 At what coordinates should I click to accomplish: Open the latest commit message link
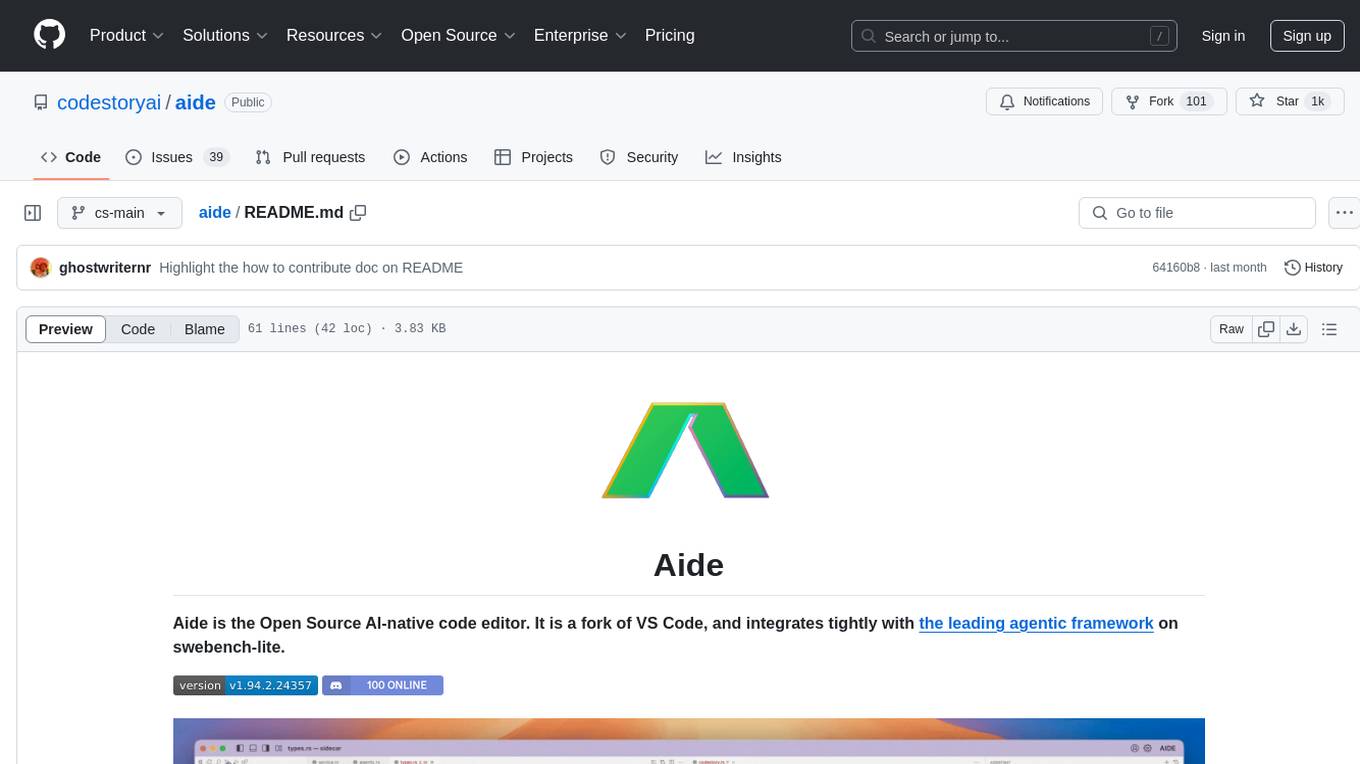coord(311,268)
